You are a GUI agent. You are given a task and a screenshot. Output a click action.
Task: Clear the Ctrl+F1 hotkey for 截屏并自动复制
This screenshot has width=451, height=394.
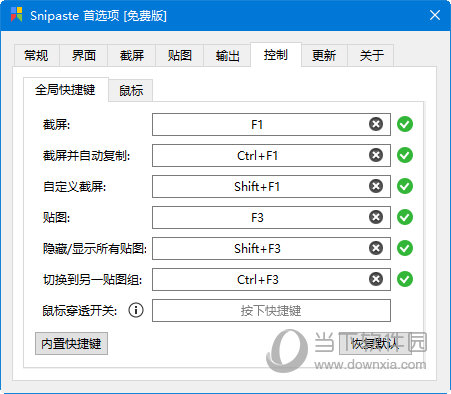point(376,155)
